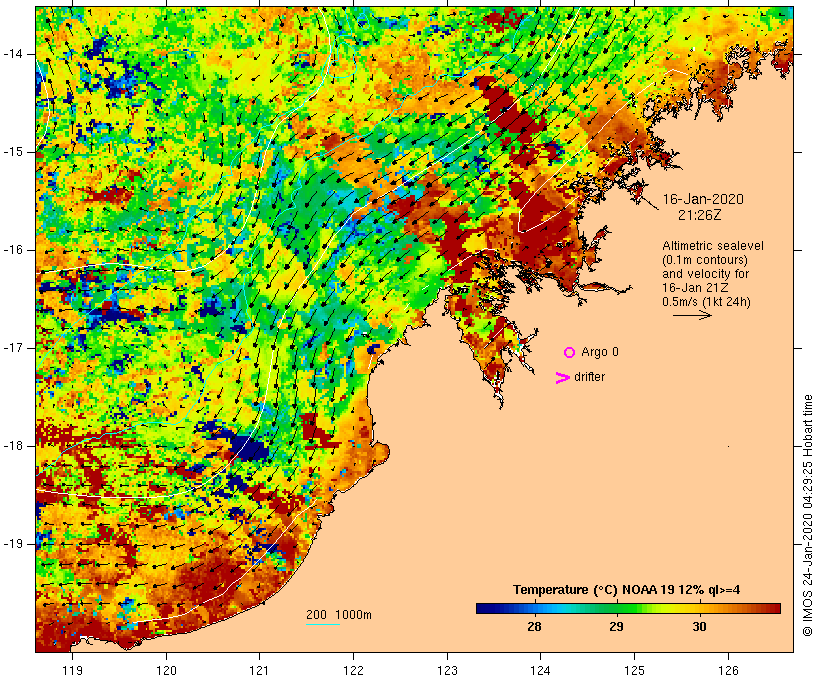The image size is (820, 680).
Task: Click the '(0.1m contours)' legend text
Action: tap(705, 260)
